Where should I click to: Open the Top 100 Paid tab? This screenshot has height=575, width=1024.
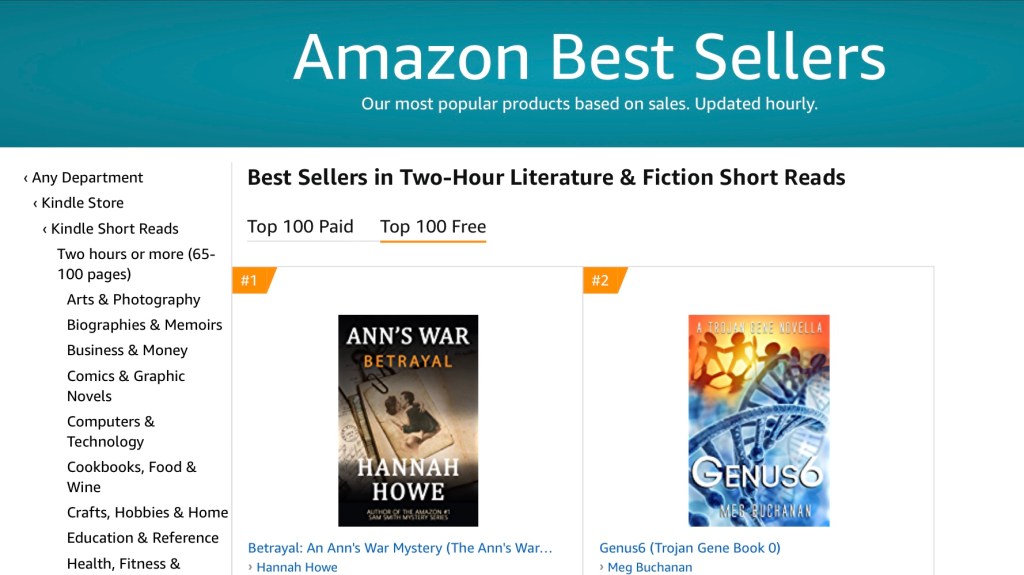point(300,227)
